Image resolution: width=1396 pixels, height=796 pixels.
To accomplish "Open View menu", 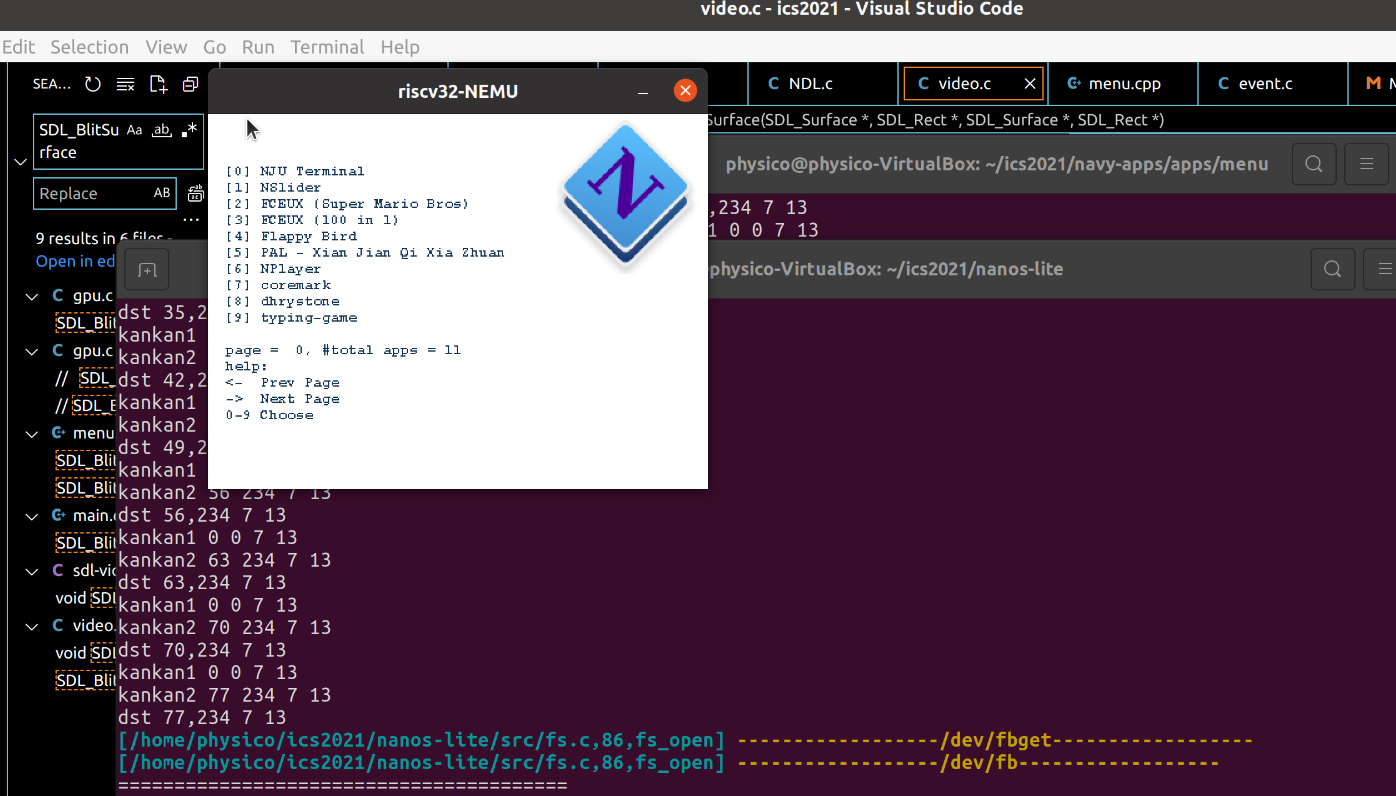I will [x=166, y=47].
